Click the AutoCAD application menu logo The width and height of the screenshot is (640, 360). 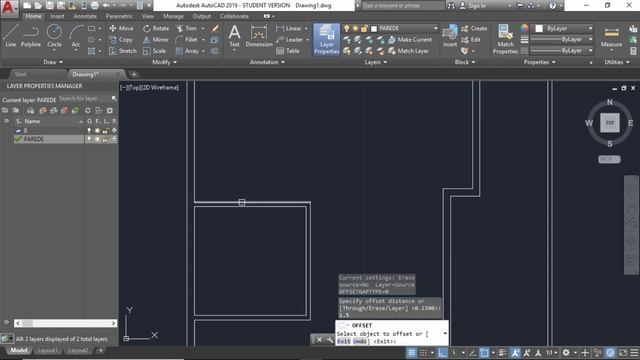coord(9,7)
